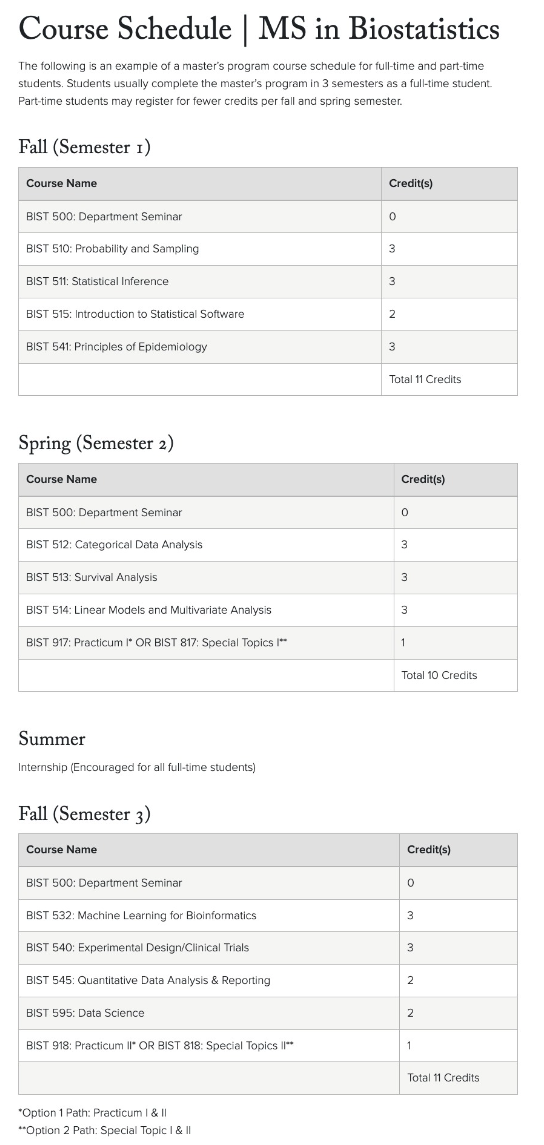Click the Spring (Semester 2) heading
Screen dimensions: 544x1145
pyautogui.click(x=96, y=443)
